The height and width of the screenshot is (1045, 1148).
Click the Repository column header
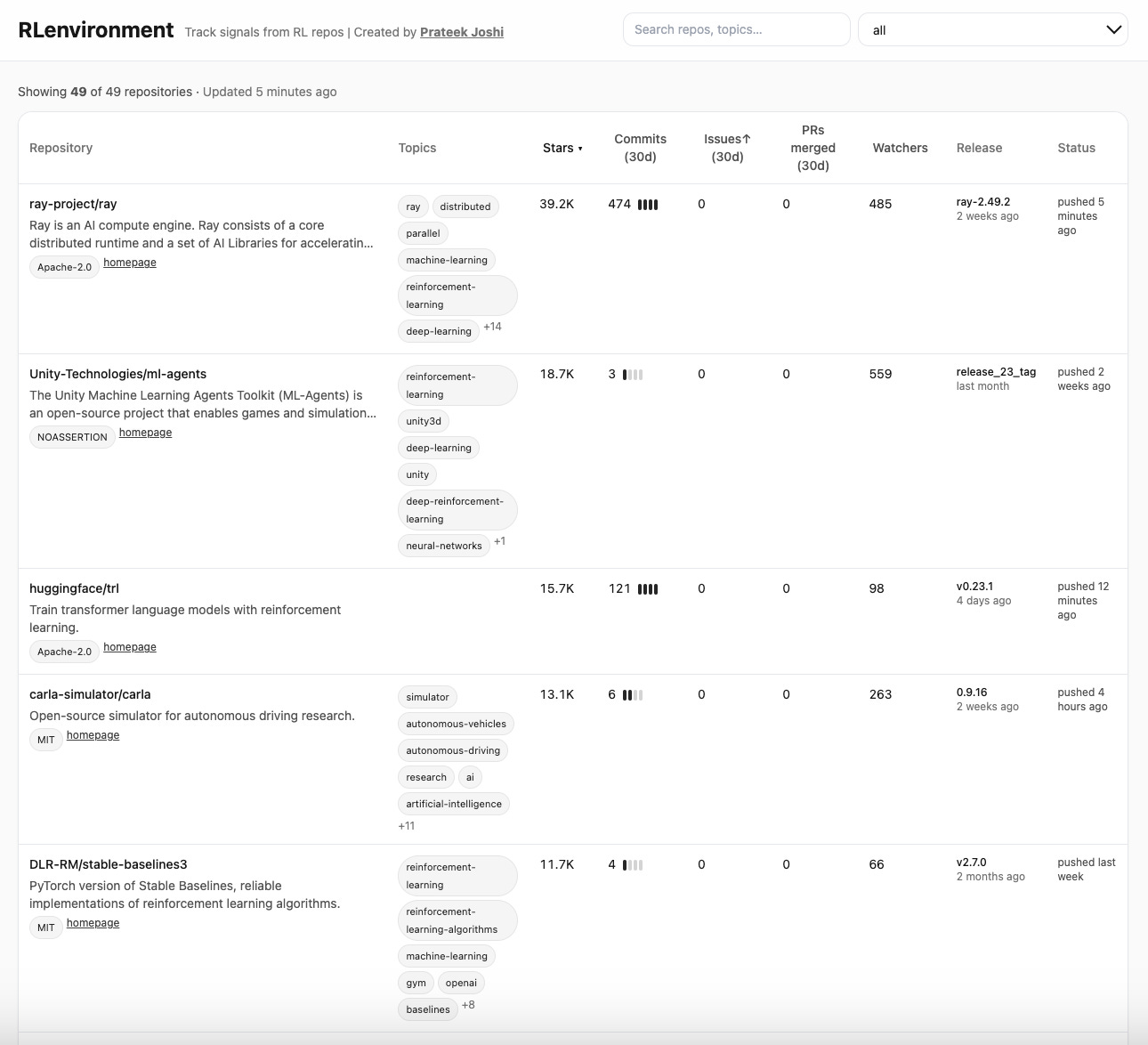[x=61, y=148]
